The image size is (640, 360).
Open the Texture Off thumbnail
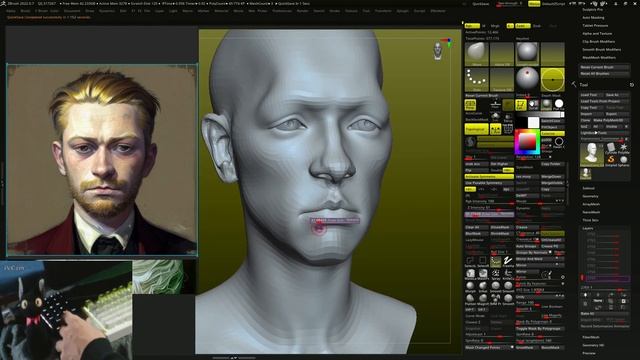tap(502, 80)
